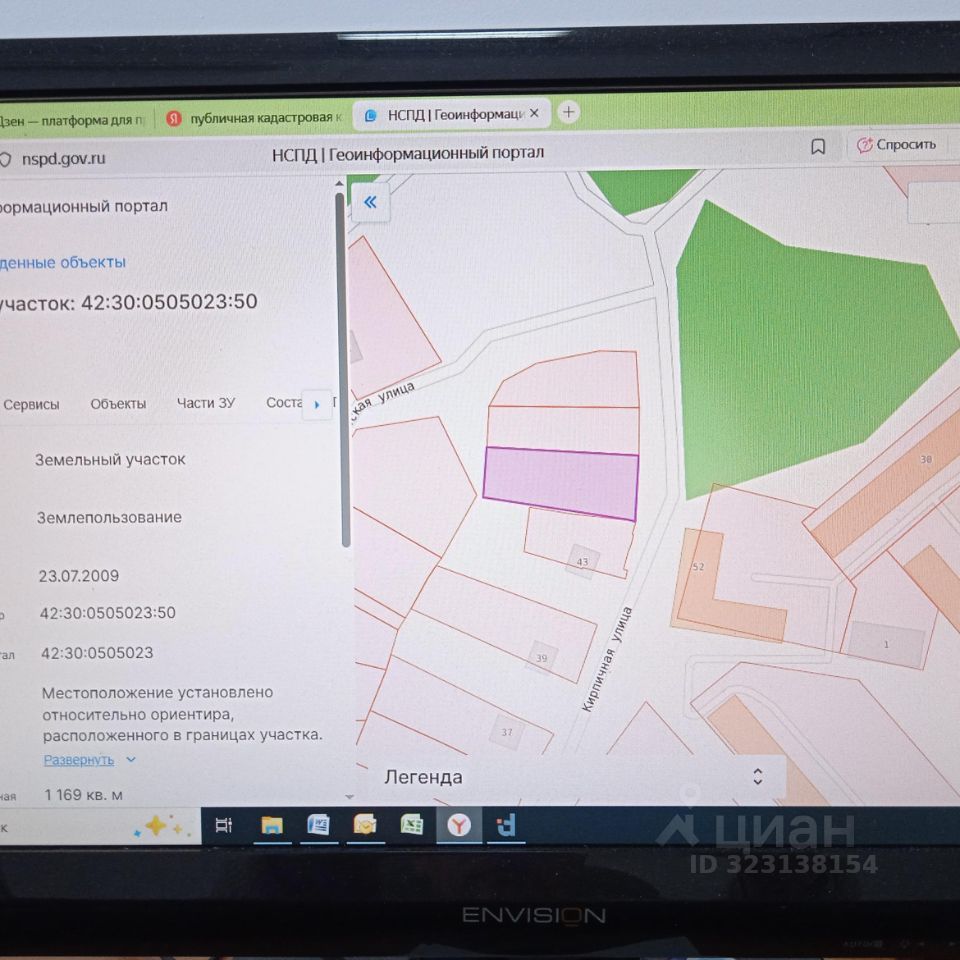Open the blue d app on taskbar
The width and height of the screenshot is (960, 960).
(x=506, y=825)
